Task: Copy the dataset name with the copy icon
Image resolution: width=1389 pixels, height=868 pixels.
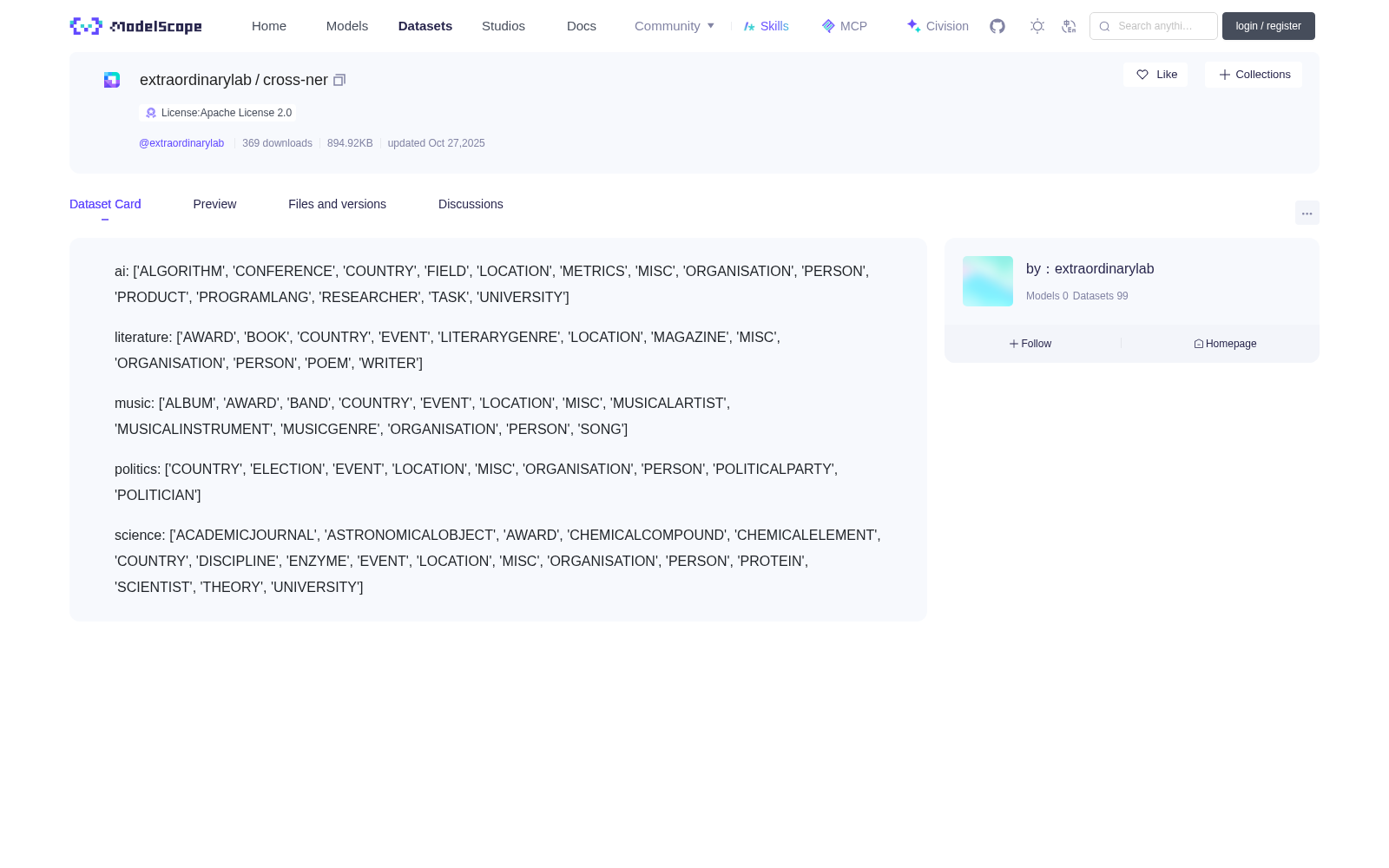Action: pyautogui.click(x=339, y=80)
